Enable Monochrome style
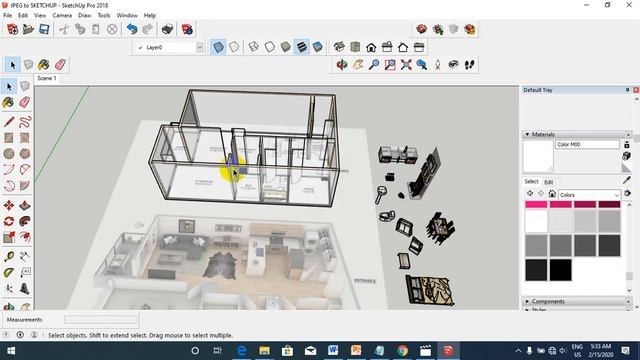Viewport: 640px width, 360px height. pos(318,47)
